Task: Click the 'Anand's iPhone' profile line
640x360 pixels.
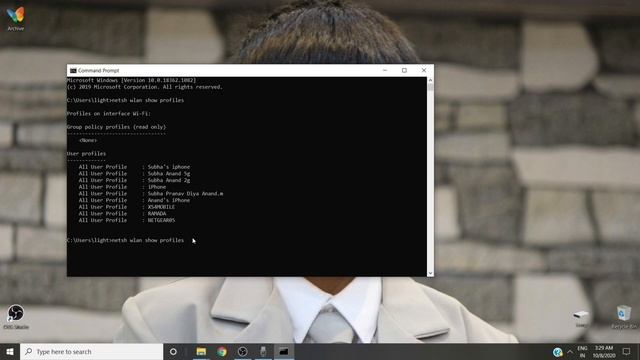Action: [134, 200]
